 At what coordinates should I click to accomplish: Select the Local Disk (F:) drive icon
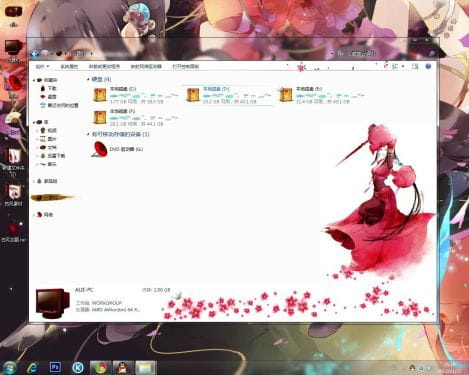(x=100, y=117)
